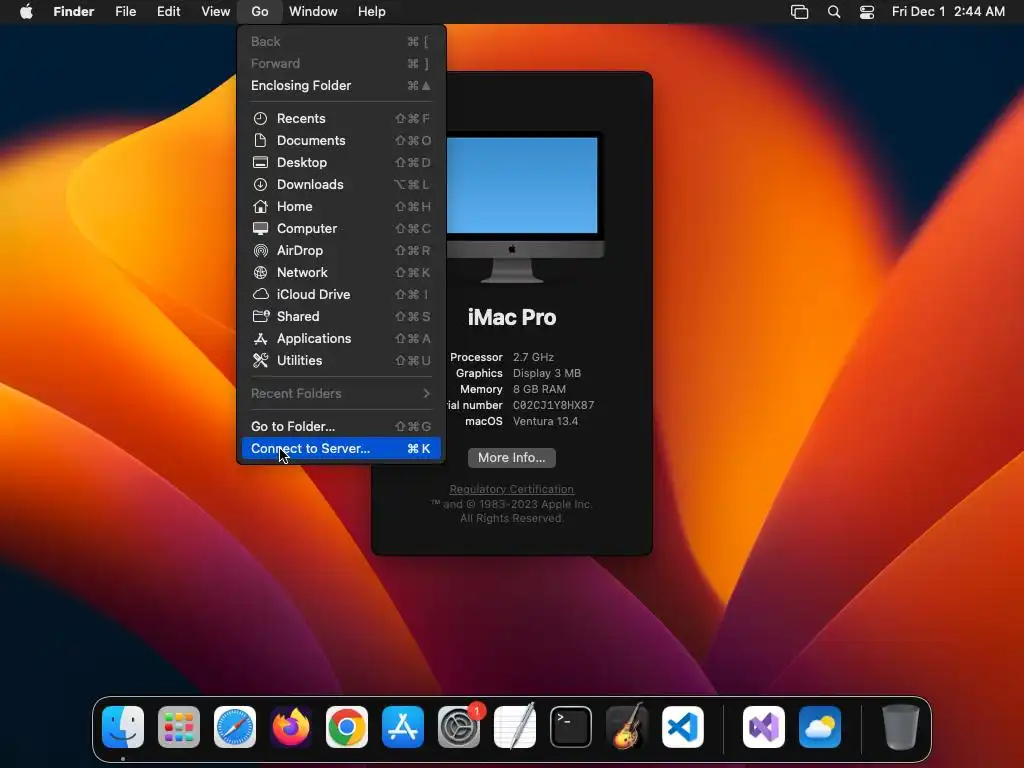The height and width of the screenshot is (768, 1024).
Task: Choose Network in the Go menu
Action: pyautogui.click(x=341, y=272)
